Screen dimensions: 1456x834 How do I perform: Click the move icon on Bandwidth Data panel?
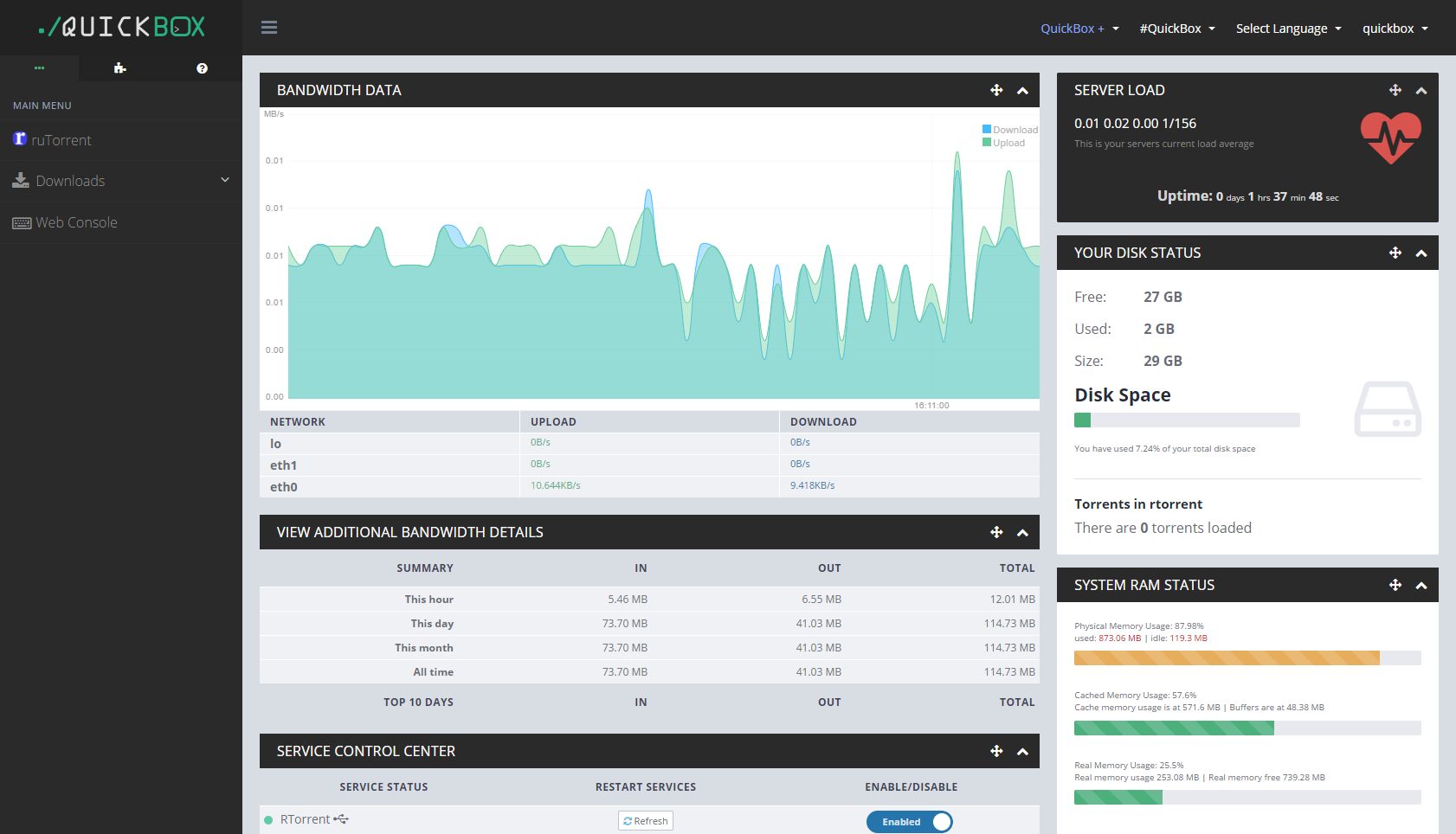tap(996, 90)
